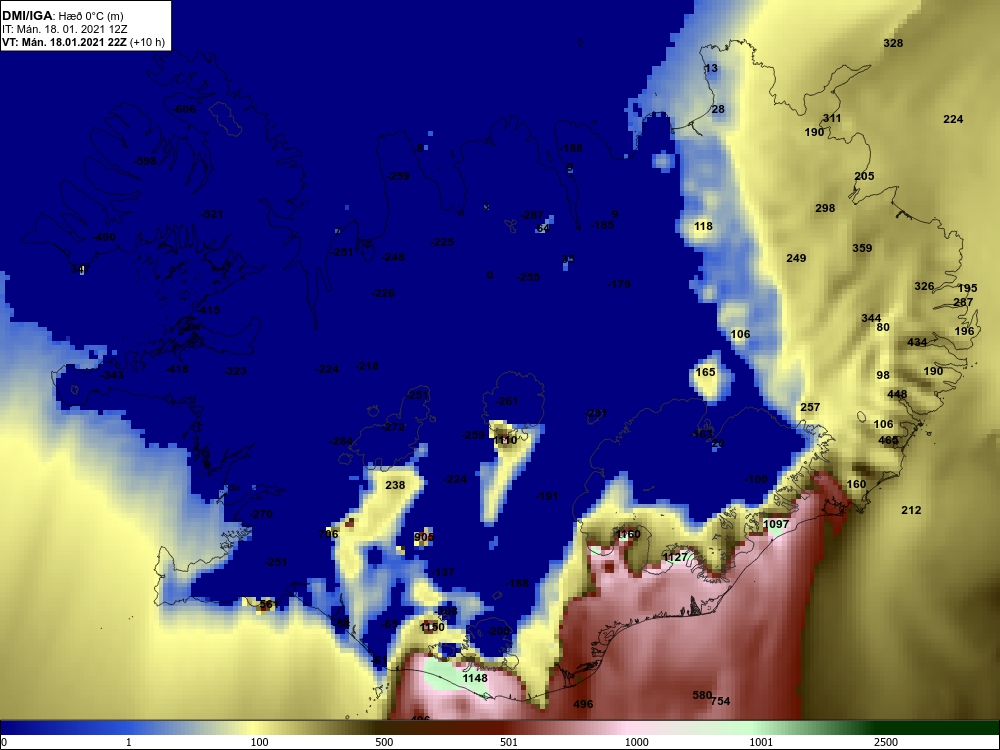Click the map value "196"
The height and width of the screenshot is (750, 1000).
pyautogui.click(x=964, y=331)
